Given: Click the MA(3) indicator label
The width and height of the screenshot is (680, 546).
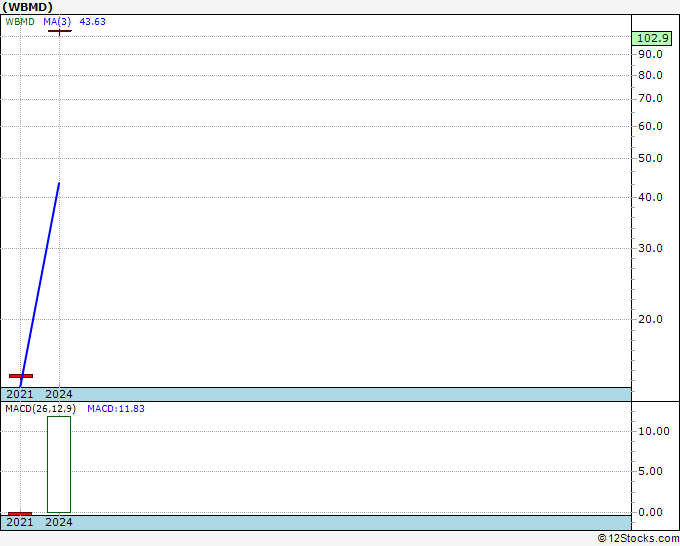Looking at the screenshot, I should pyautogui.click(x=57, y=22).
